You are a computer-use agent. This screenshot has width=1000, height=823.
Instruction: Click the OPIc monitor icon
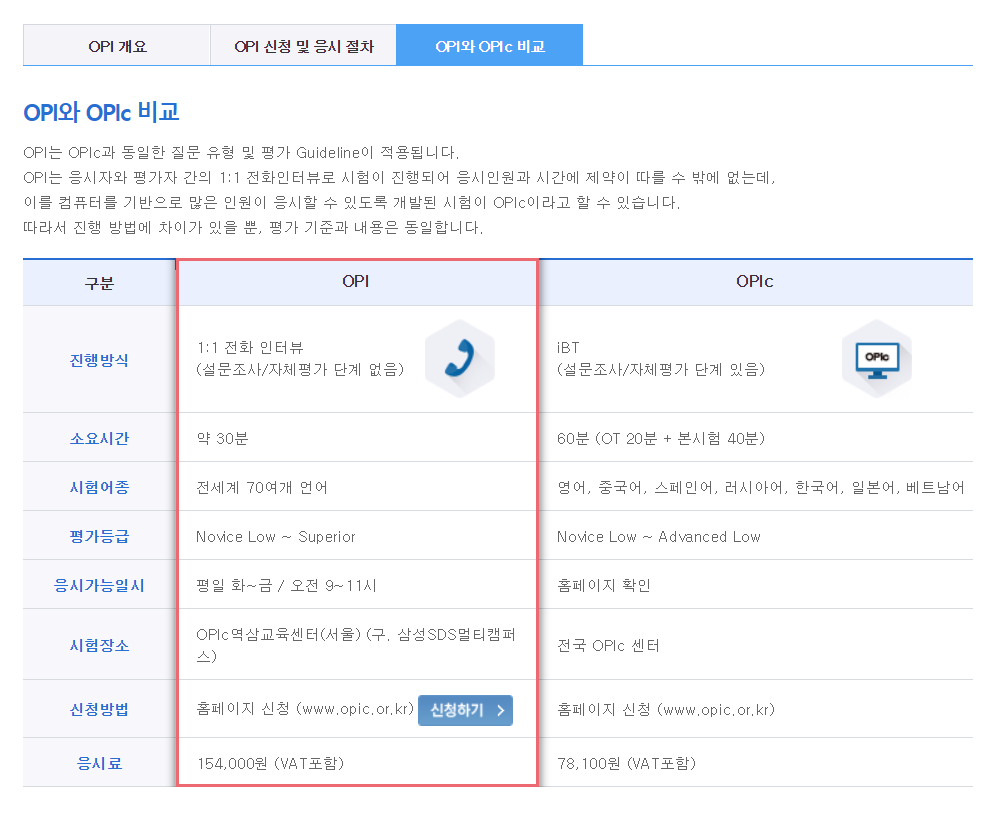(x=877, y=359)
